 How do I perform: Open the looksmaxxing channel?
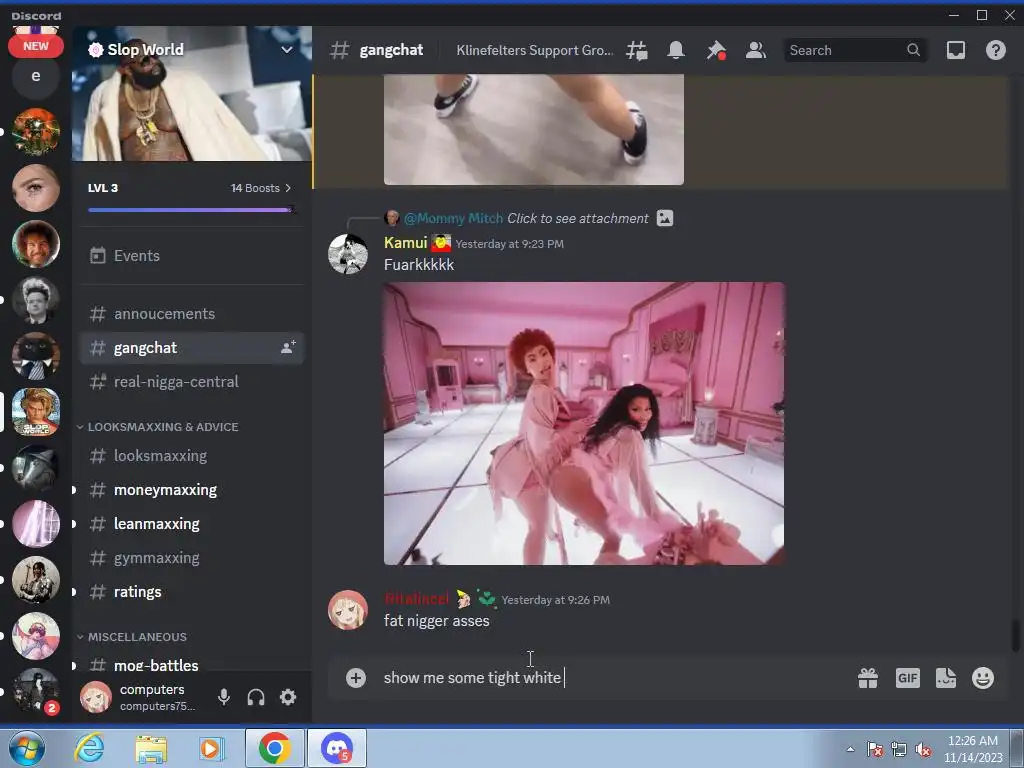[191, 455]
